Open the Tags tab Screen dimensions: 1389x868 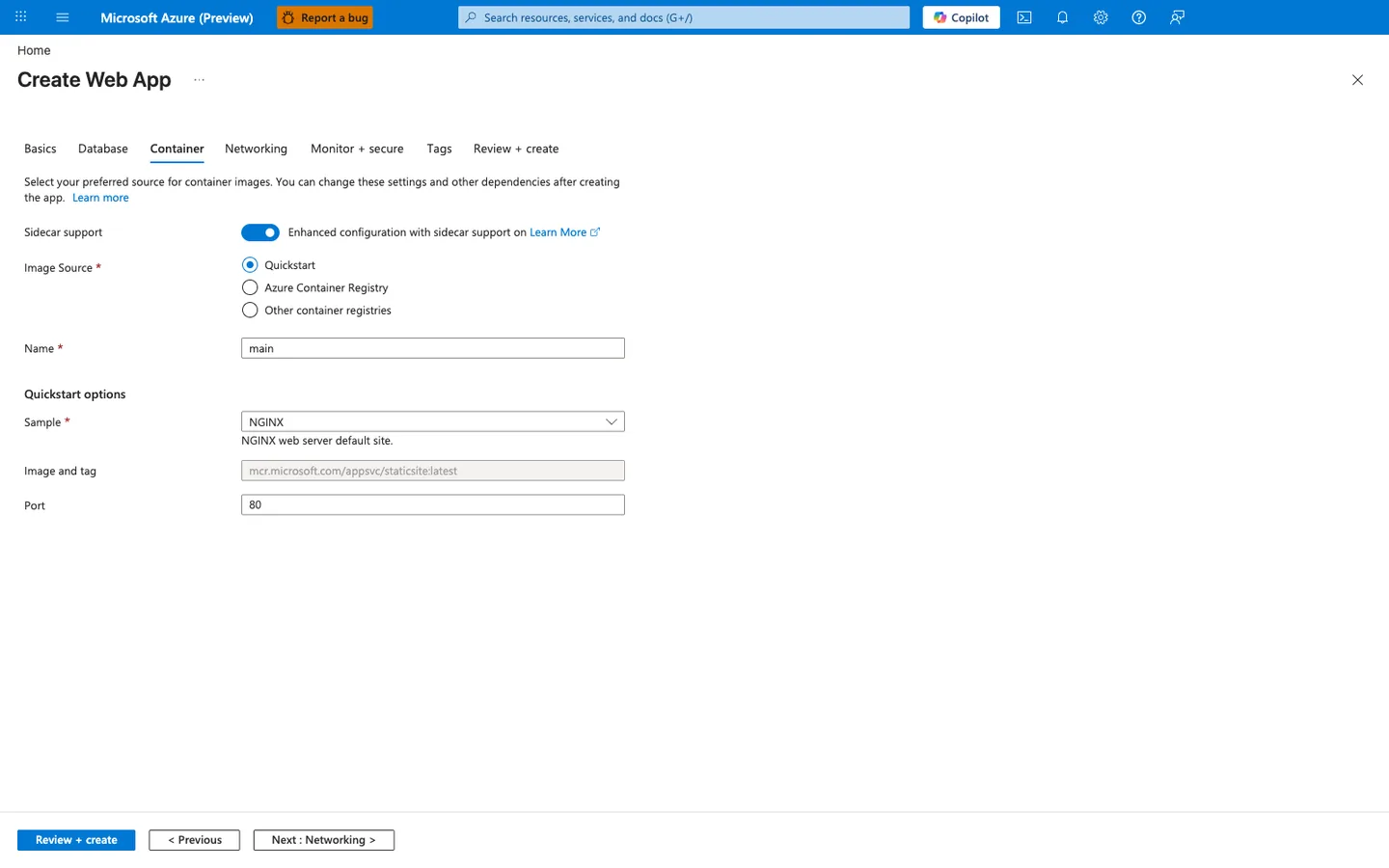coord(439,149)
